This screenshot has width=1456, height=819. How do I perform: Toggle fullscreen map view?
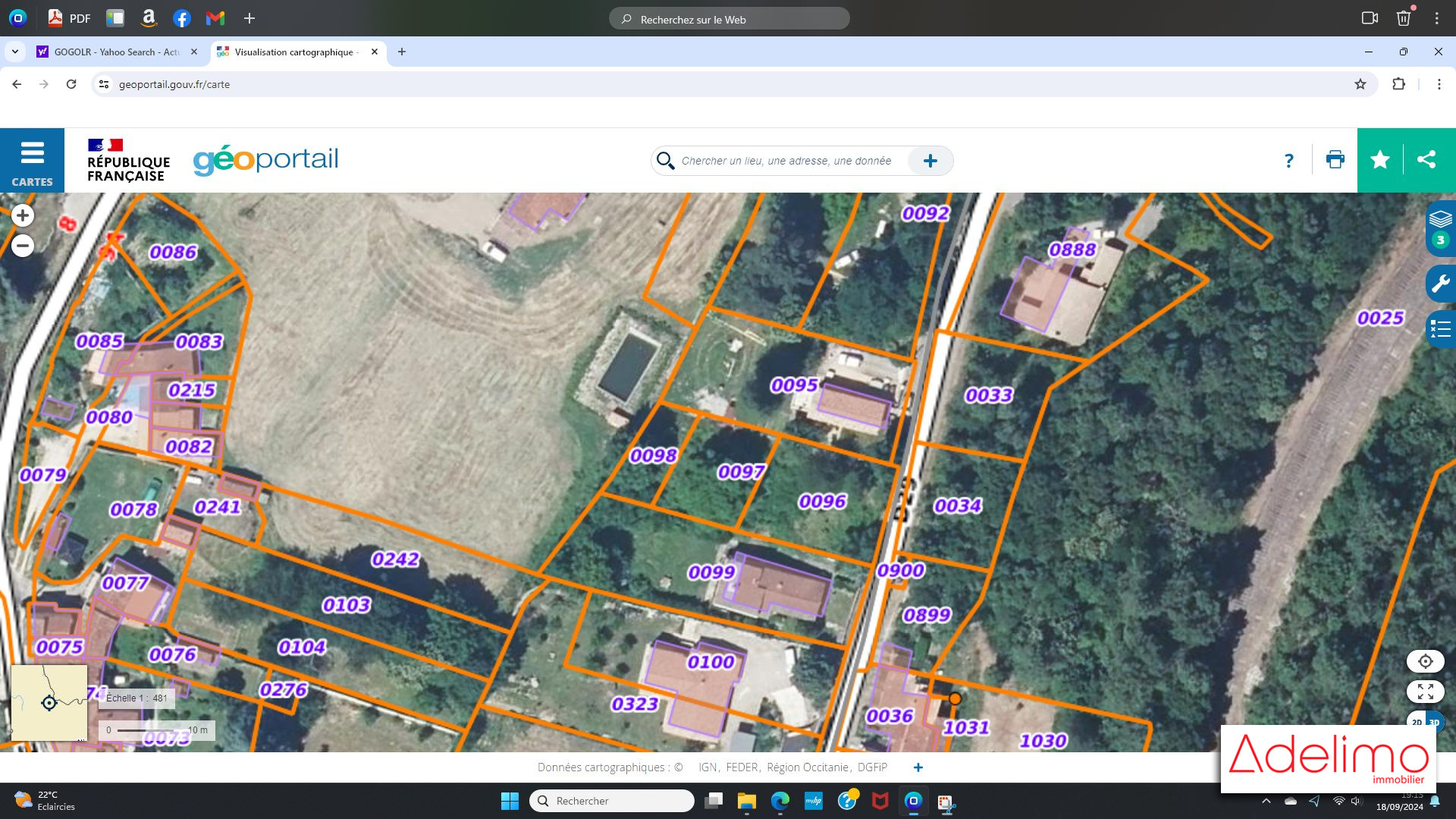coord(1425,692)
